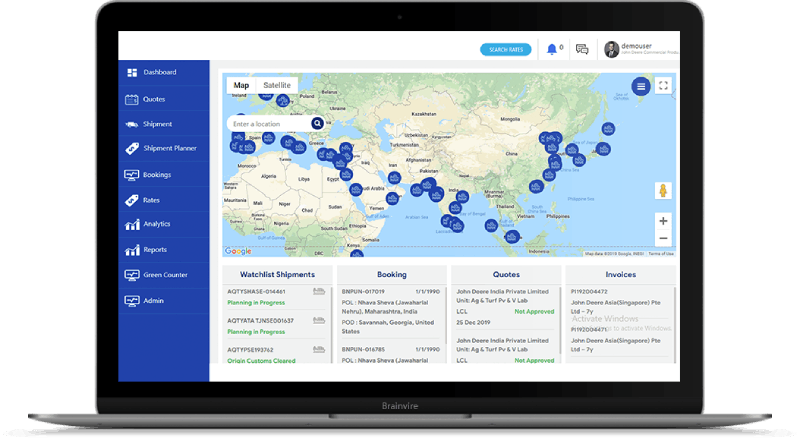This screenshot has width=800, height=438.
Task: Click the Quotes calendar icon in sidebar
Action: 131,99
